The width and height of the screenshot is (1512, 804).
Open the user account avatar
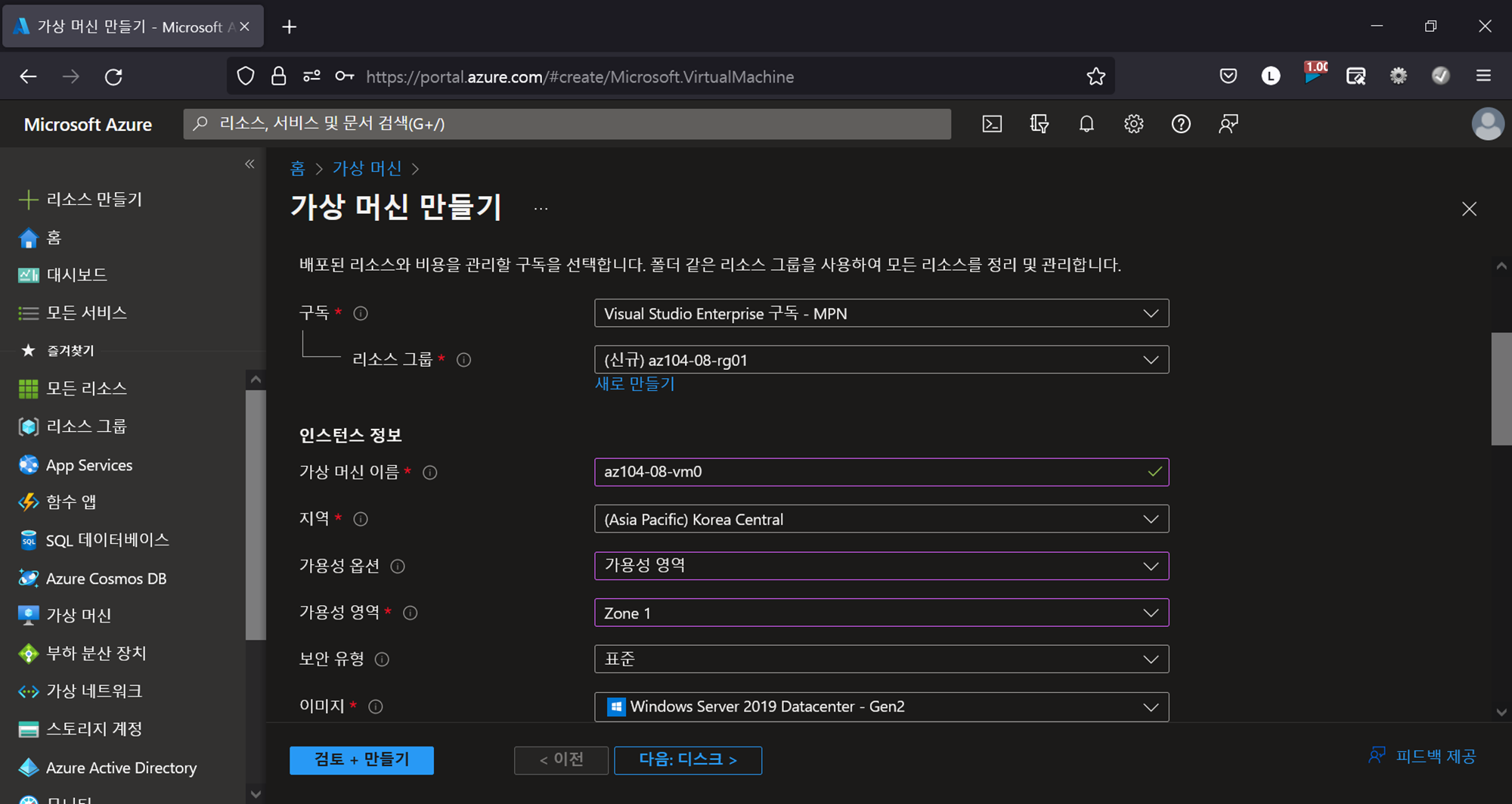[1488, 124]
